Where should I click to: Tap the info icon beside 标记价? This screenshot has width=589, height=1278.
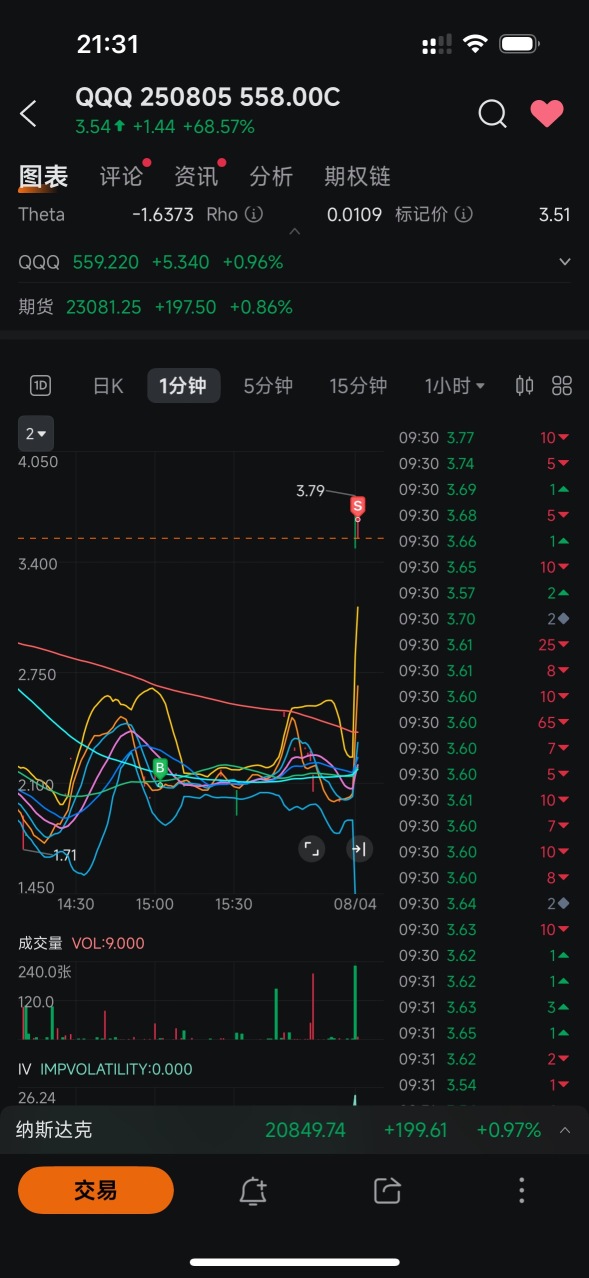tap(464, 214)
